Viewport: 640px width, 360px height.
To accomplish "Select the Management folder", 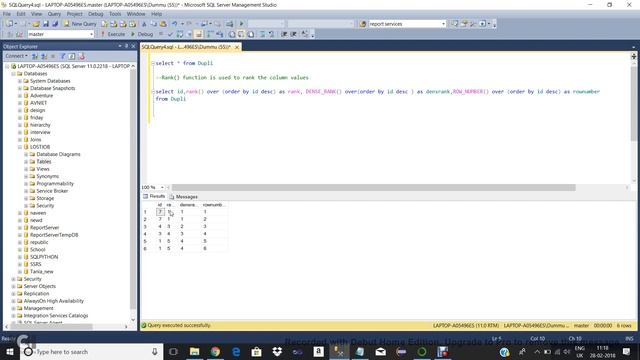I will pyautogui.click(x=38, y=309).
